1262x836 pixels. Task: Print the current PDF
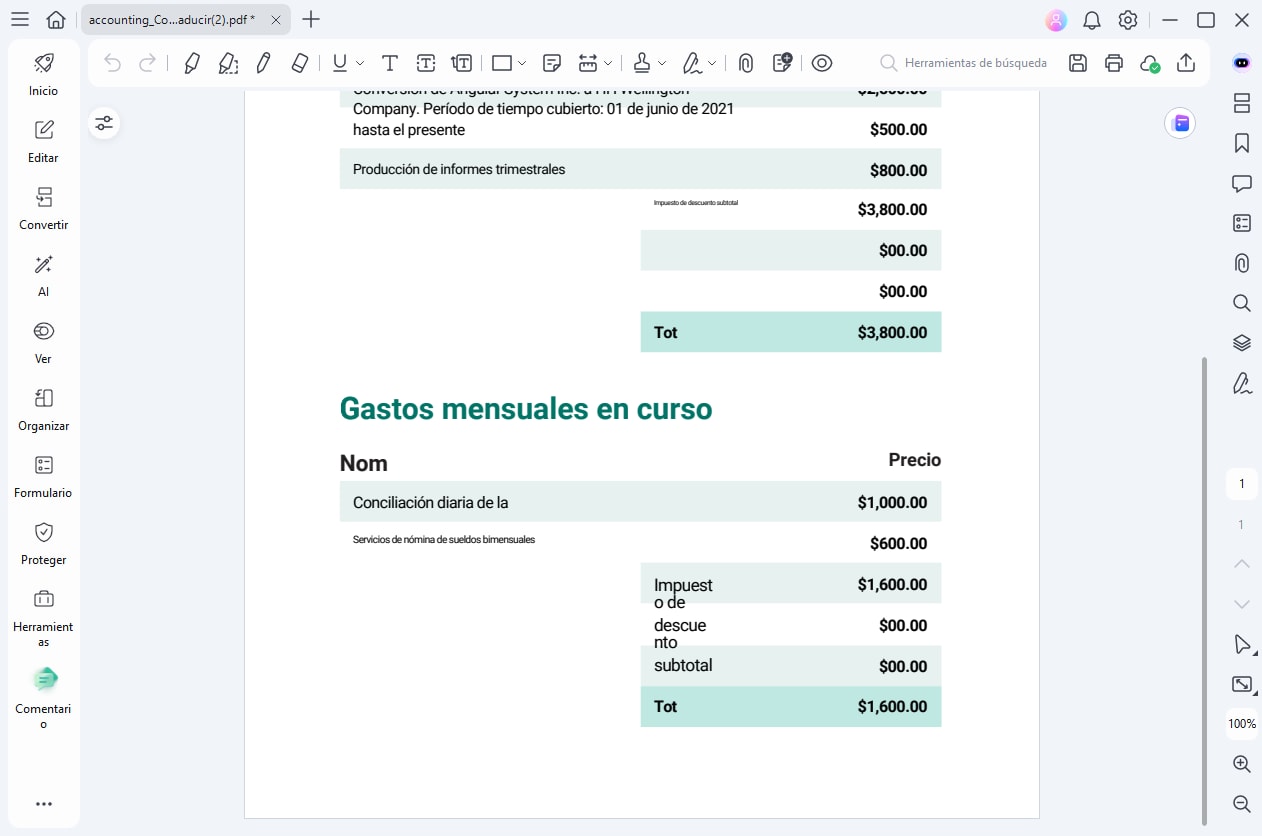1113,62
